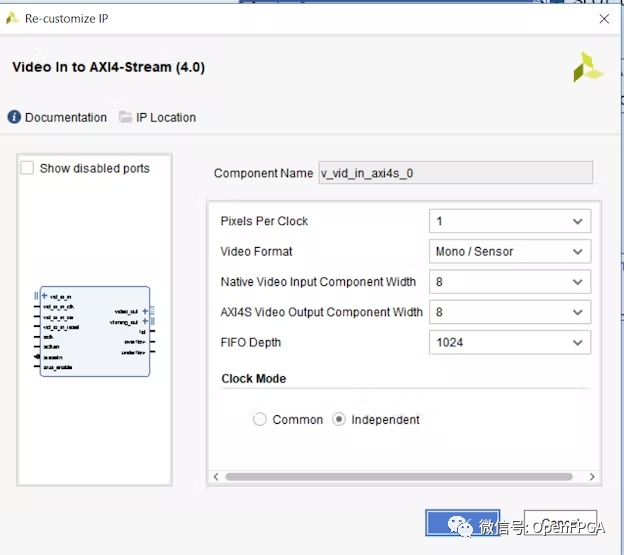The image size is (624, 555).
Task: Expand the vtiming_out port plus icon
Action: 145,321
